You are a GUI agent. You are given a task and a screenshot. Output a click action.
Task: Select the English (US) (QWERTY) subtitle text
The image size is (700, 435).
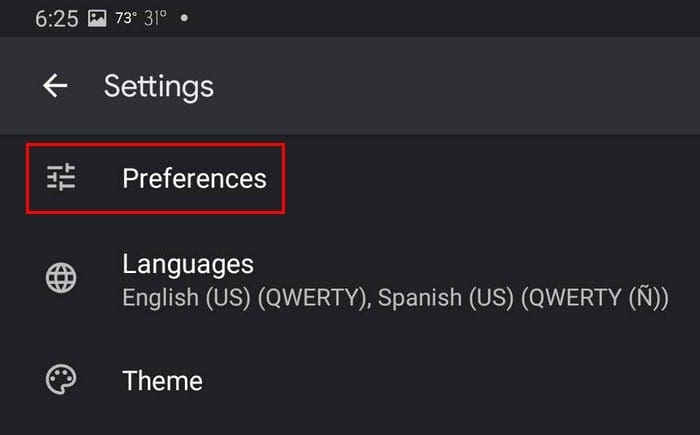(245, 298)
